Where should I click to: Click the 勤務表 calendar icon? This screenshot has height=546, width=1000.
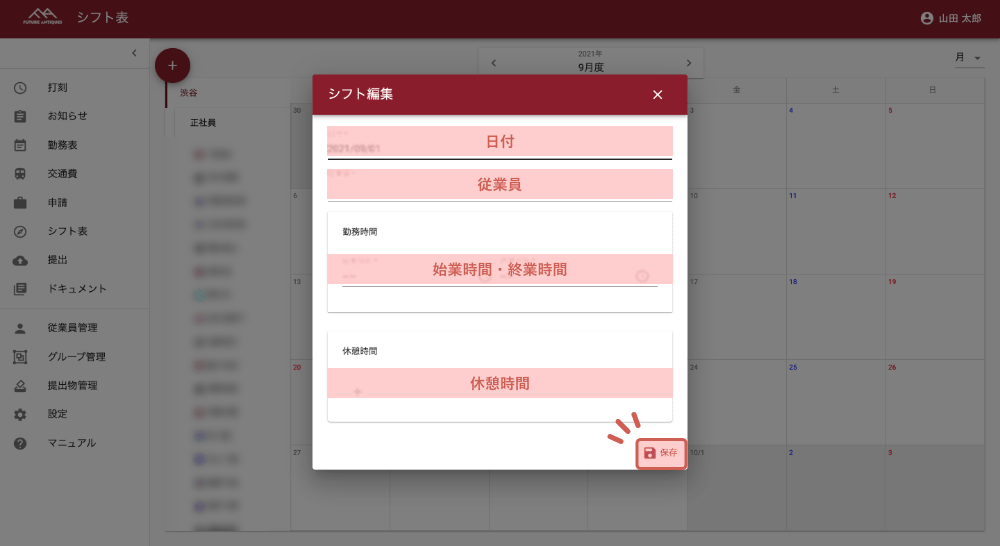coord(20,145)
